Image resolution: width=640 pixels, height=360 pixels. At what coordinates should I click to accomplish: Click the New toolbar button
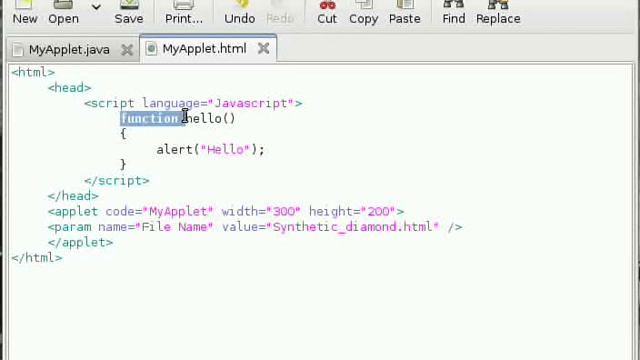[x=24, y=12]
